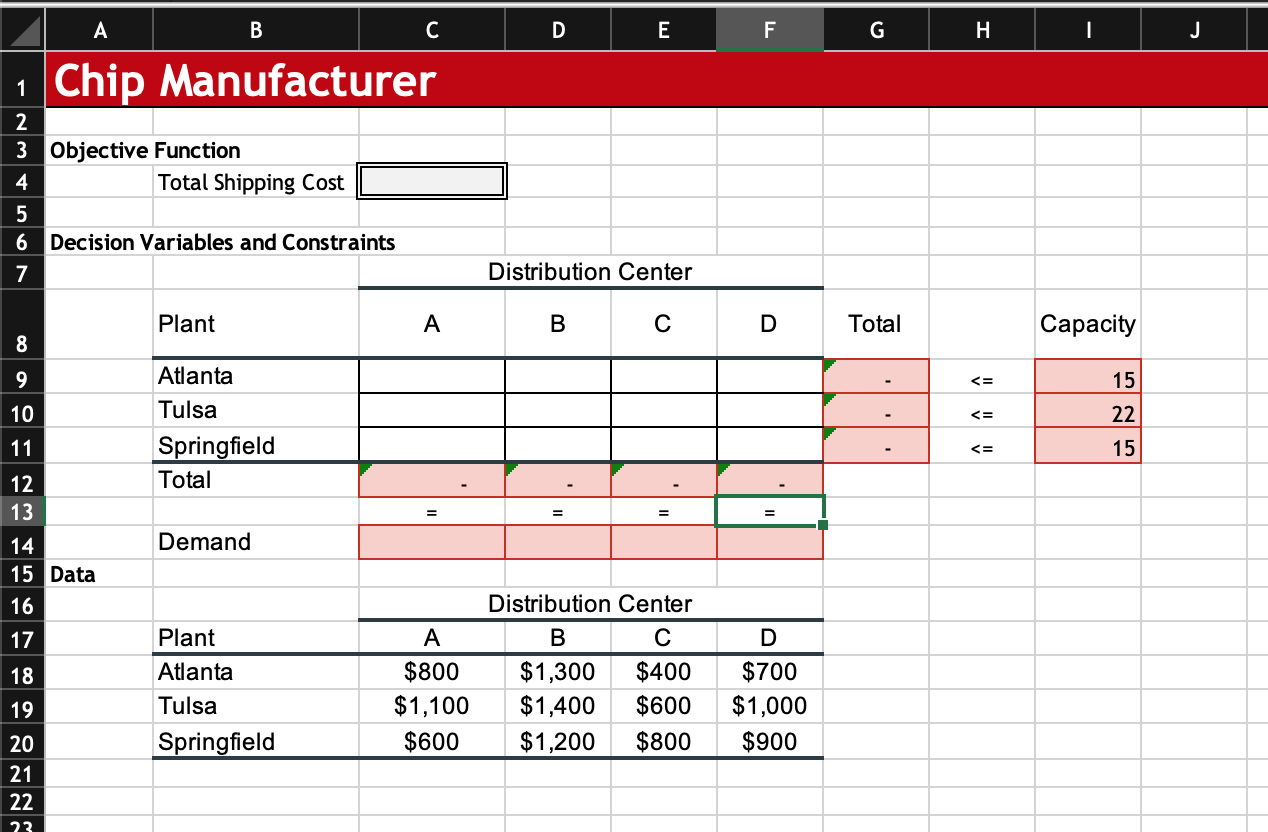
Task: Select the Total Shipping Cost value cell
Action: coord(432,181)
